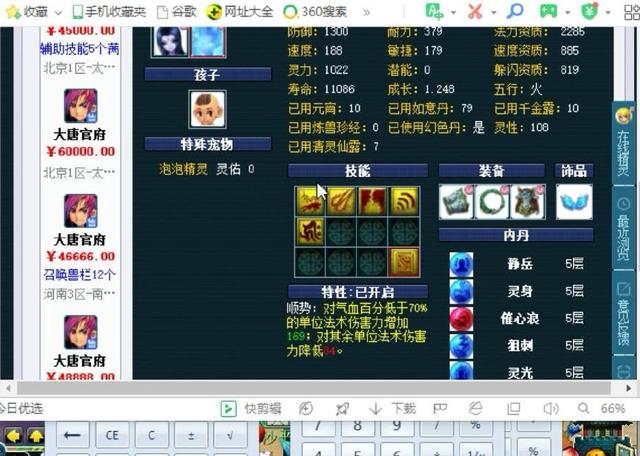This screenshot has width=640, height=456.
Task: Click the green game controller icon
Action: pos(548,11)
